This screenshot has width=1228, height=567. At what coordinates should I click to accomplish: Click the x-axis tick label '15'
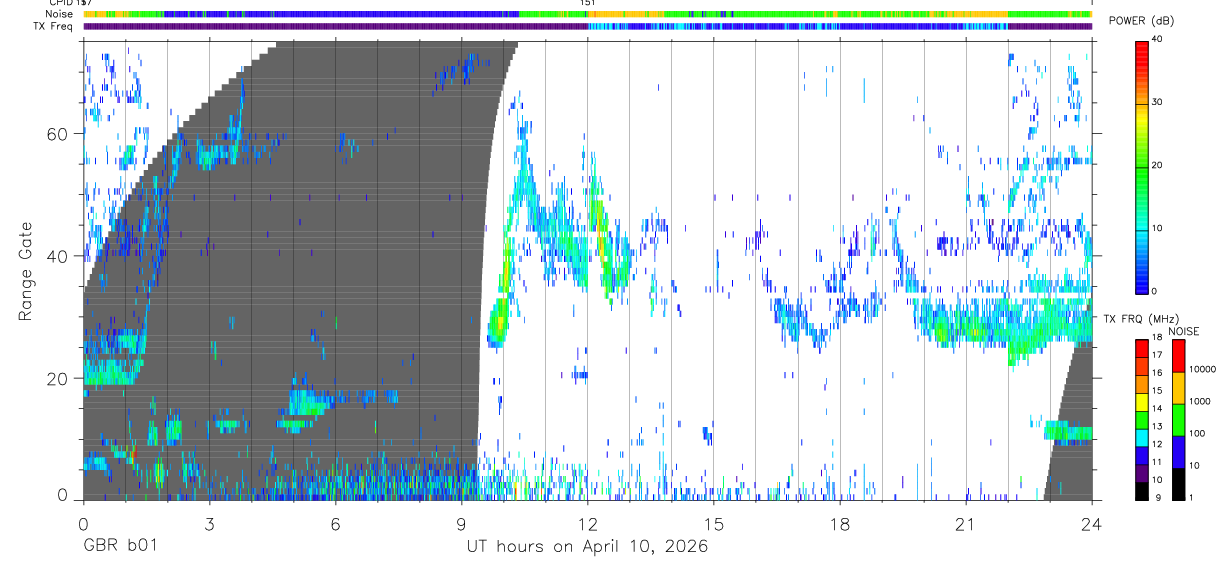[713, 524]
